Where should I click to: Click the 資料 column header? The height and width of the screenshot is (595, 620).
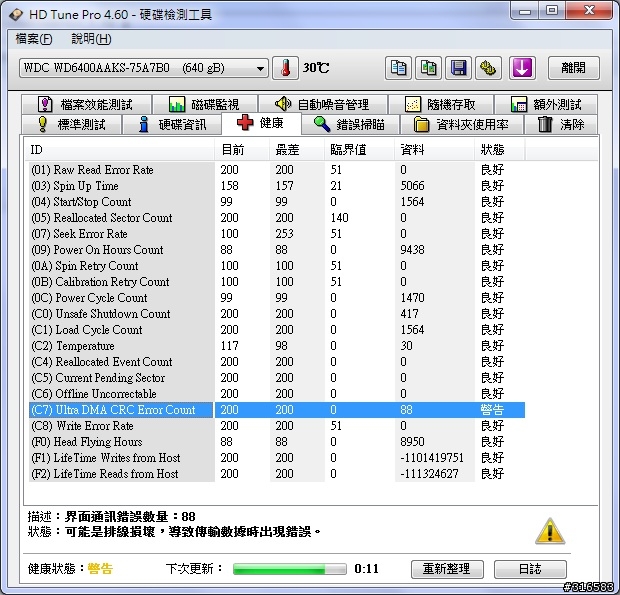(435, 149)
